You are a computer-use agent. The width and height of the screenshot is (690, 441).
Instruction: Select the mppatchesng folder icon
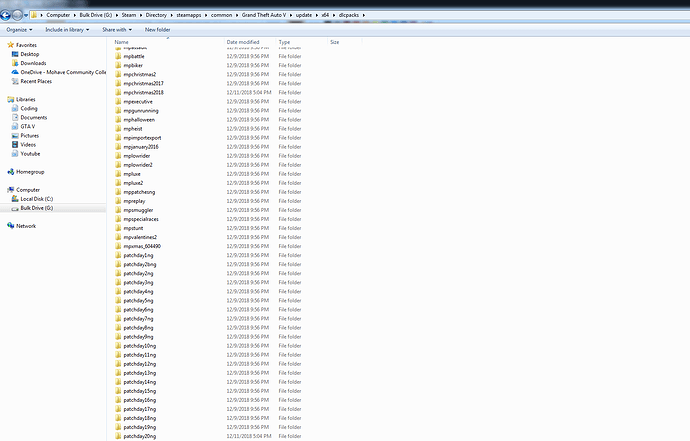tap(118, 192)
